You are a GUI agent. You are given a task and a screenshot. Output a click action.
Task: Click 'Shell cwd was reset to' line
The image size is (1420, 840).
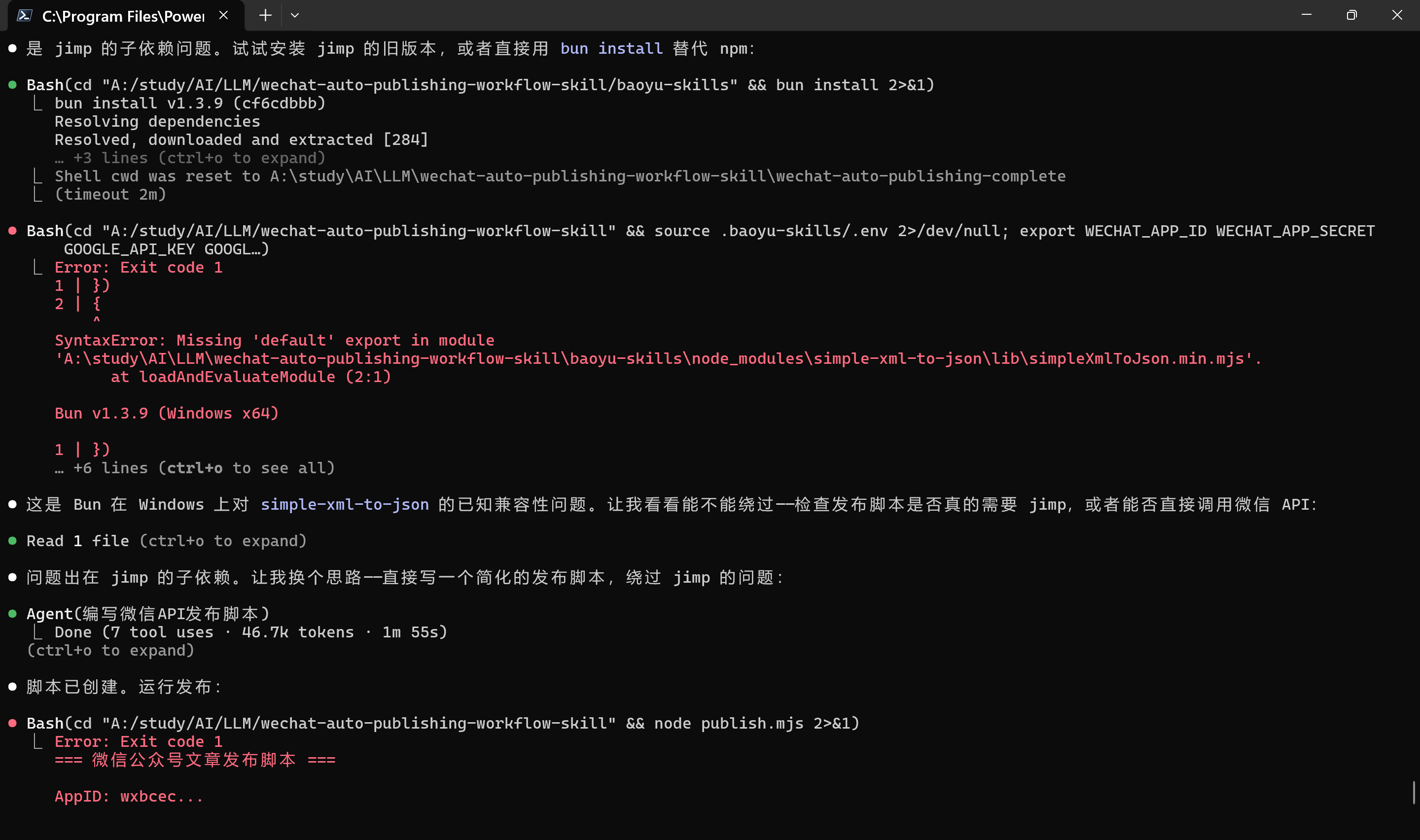point(560,176)
